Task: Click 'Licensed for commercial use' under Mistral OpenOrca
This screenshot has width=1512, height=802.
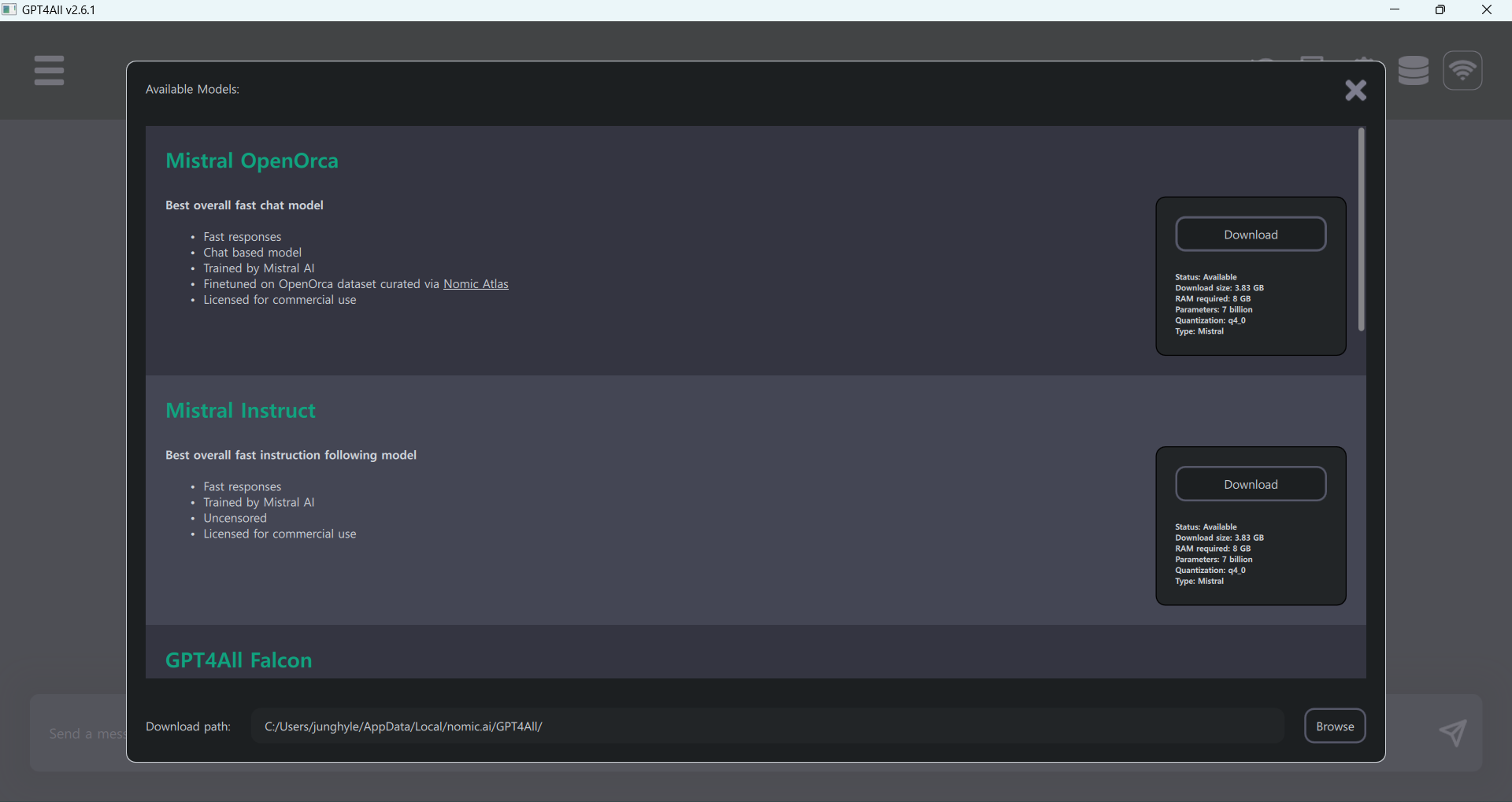Action: pos(280,300)
